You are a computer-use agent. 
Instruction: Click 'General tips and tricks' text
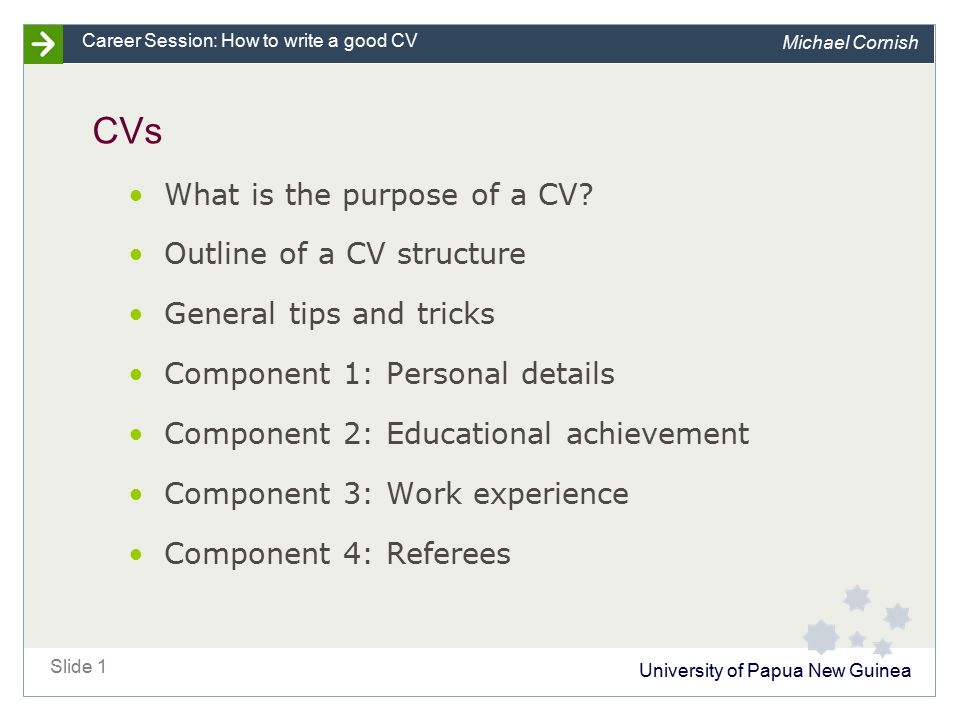(x=329, y=314)
